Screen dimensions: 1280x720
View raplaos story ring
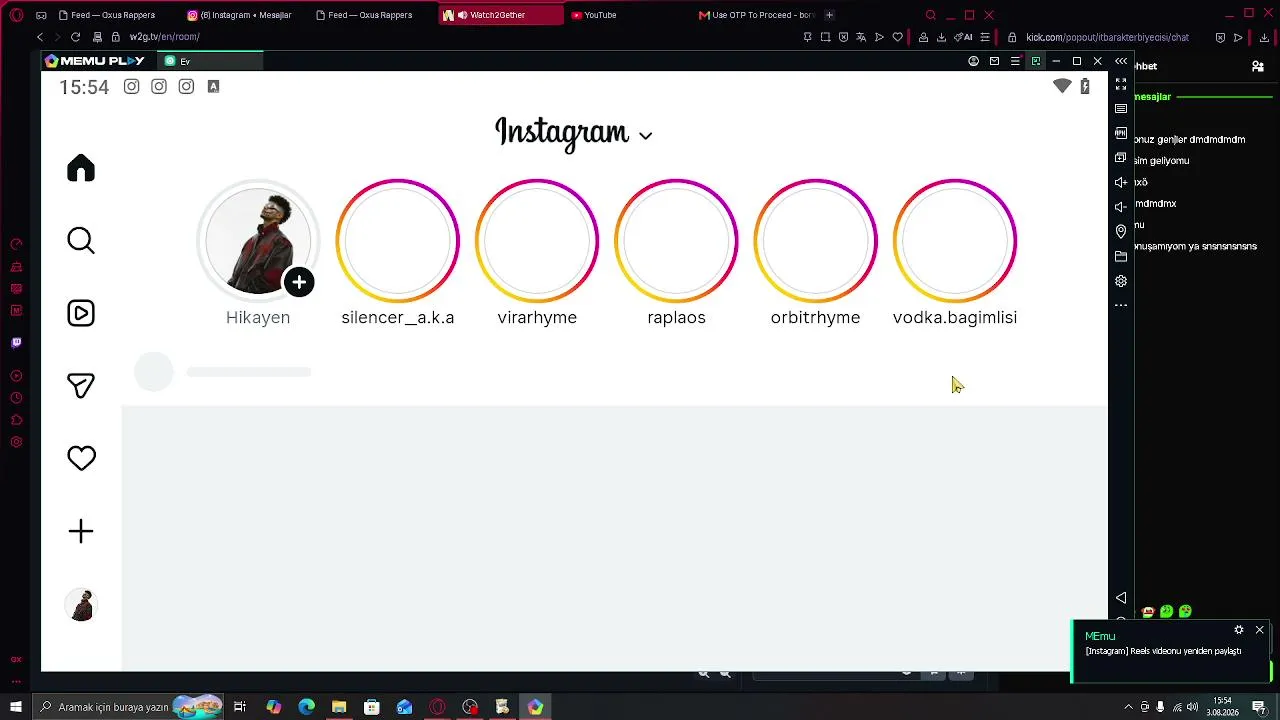(x=676, y=241)
